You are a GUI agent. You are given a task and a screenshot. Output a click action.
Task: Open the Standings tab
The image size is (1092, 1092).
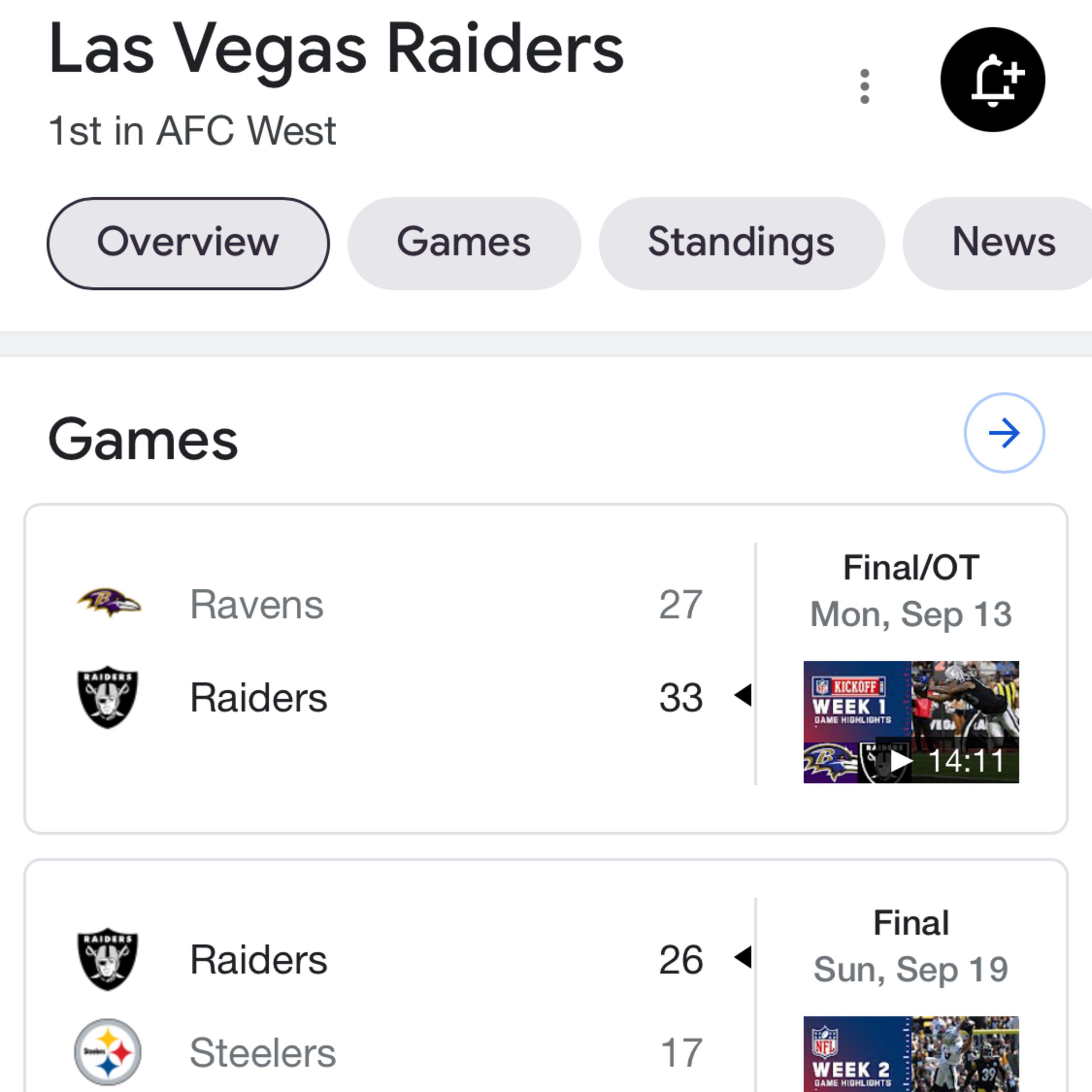tap(741, 243)
